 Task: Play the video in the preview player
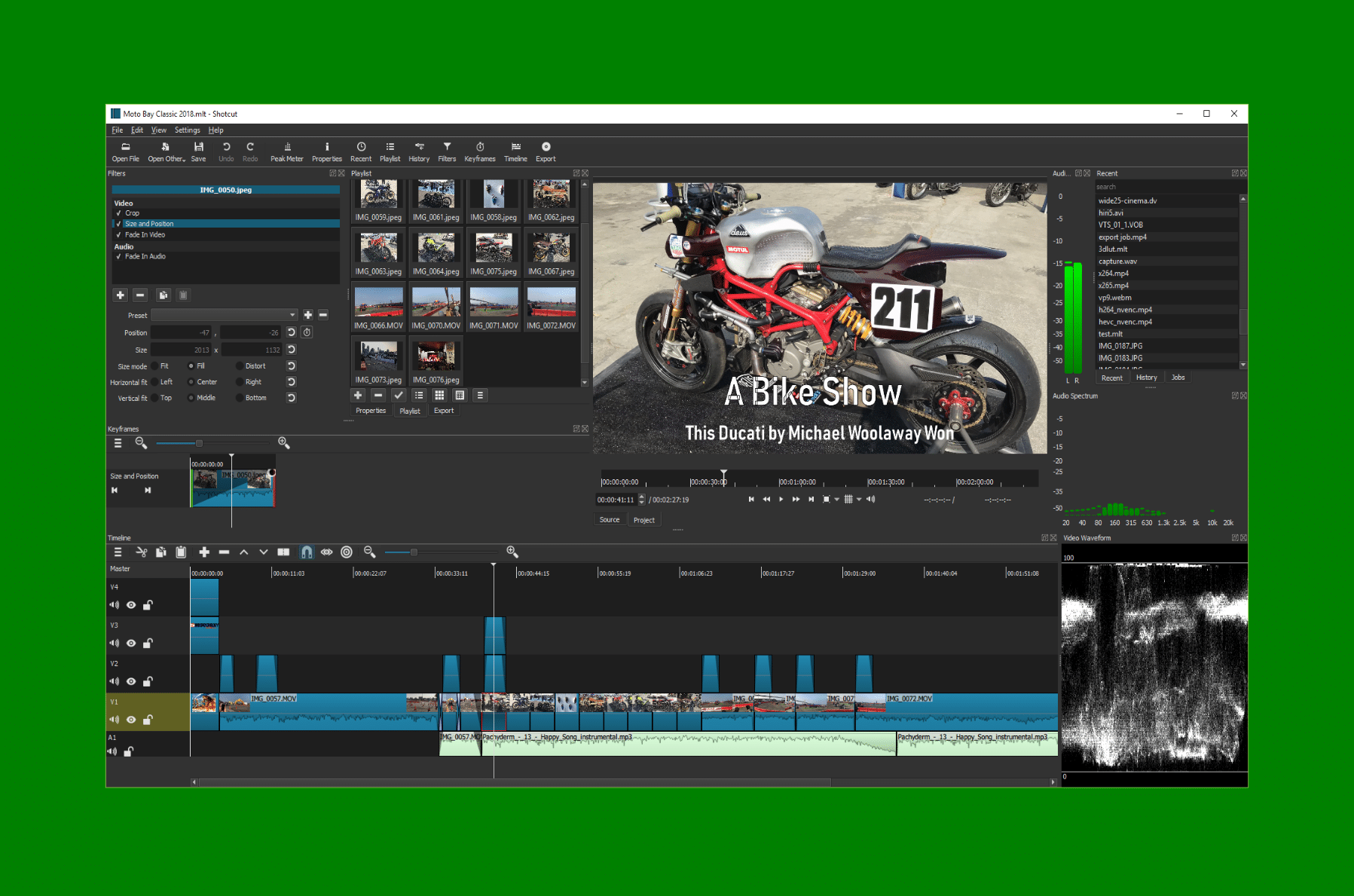781,499
